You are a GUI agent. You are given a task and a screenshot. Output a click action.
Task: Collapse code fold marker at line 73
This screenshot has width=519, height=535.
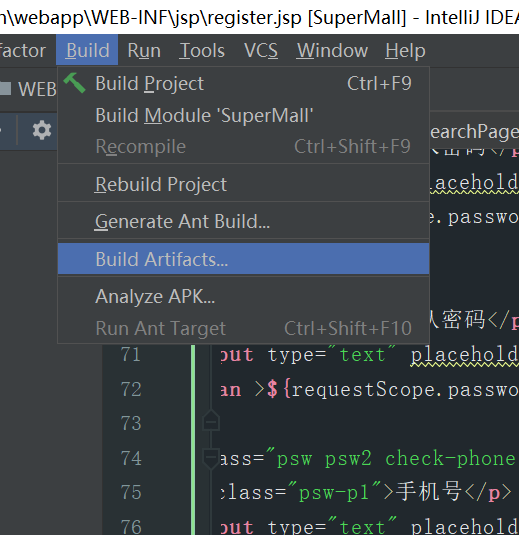tap(211, 421)
